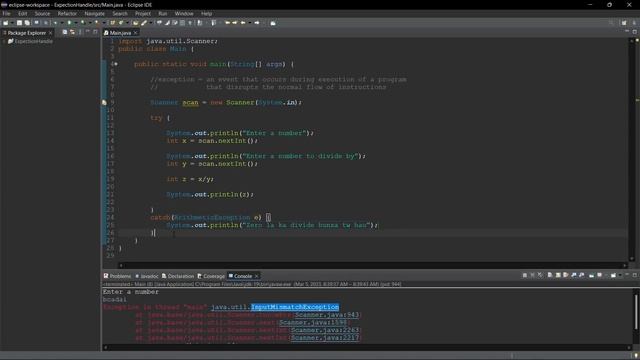The height and width of the screenshot is (360, 640).
Task: Click the console vertical scrollbar thumb
Action: pyautogui.click(x=636, y=312)
